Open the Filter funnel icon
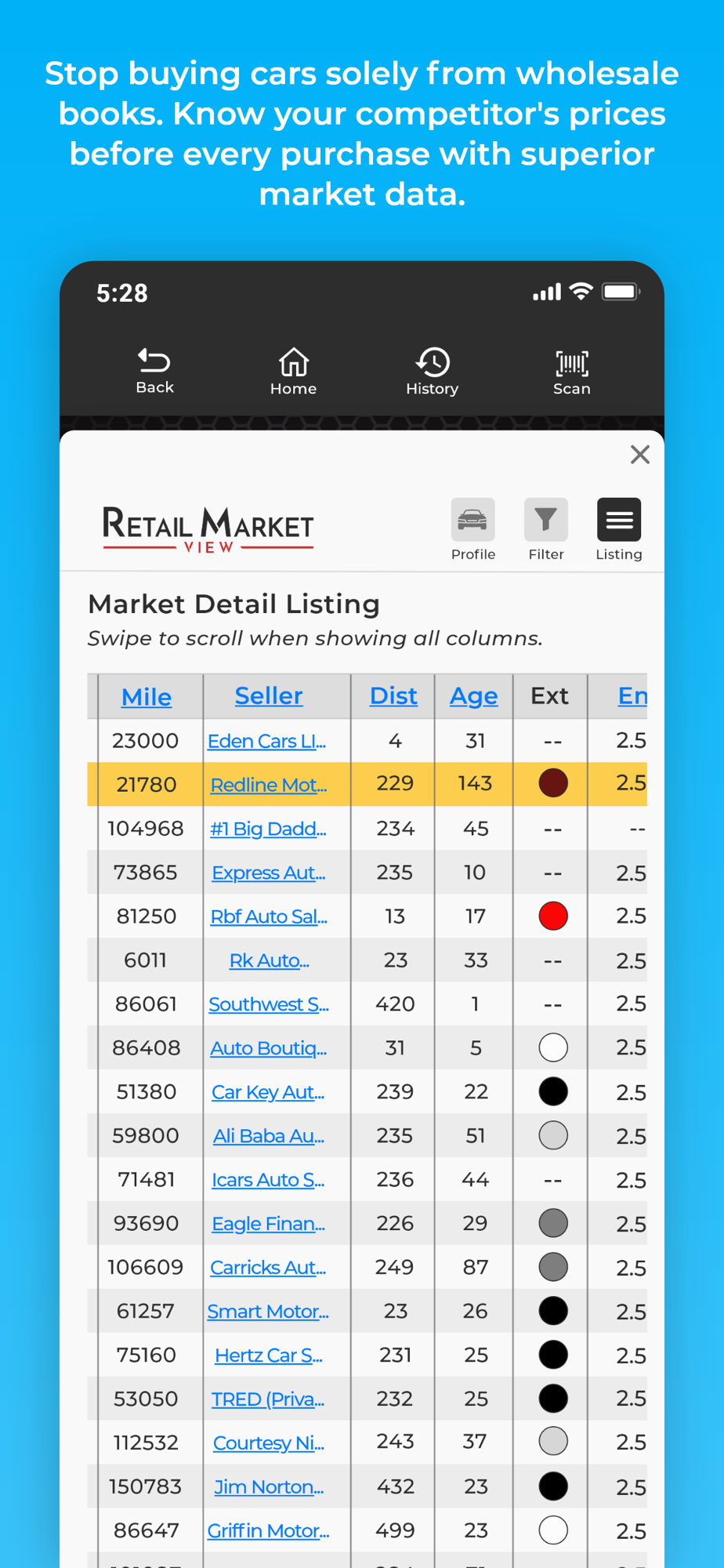Screen dimensions: 724x1568 pyautogui.click(x=546, y=519)
